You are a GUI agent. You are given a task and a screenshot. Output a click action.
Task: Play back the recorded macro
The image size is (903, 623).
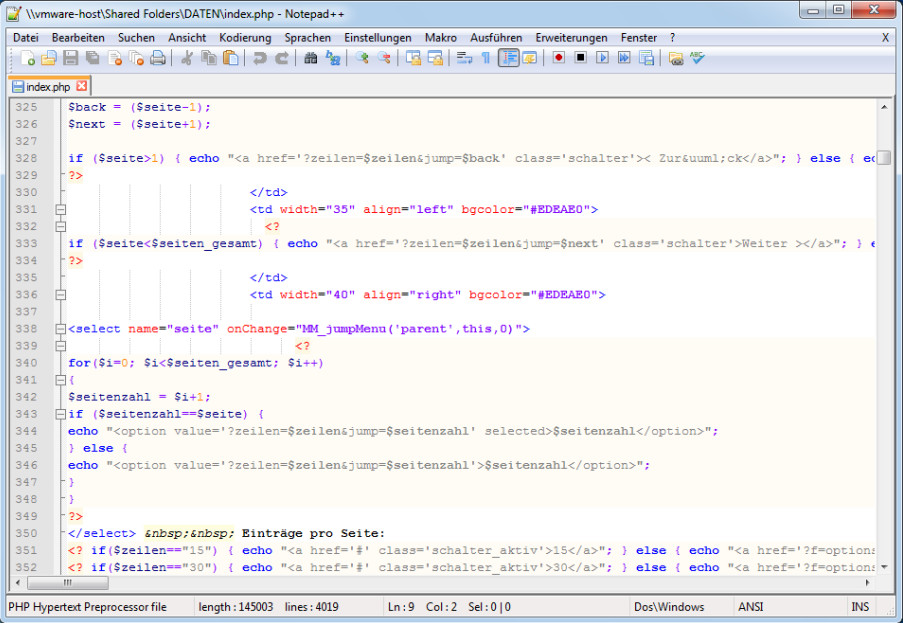(602, 58)
